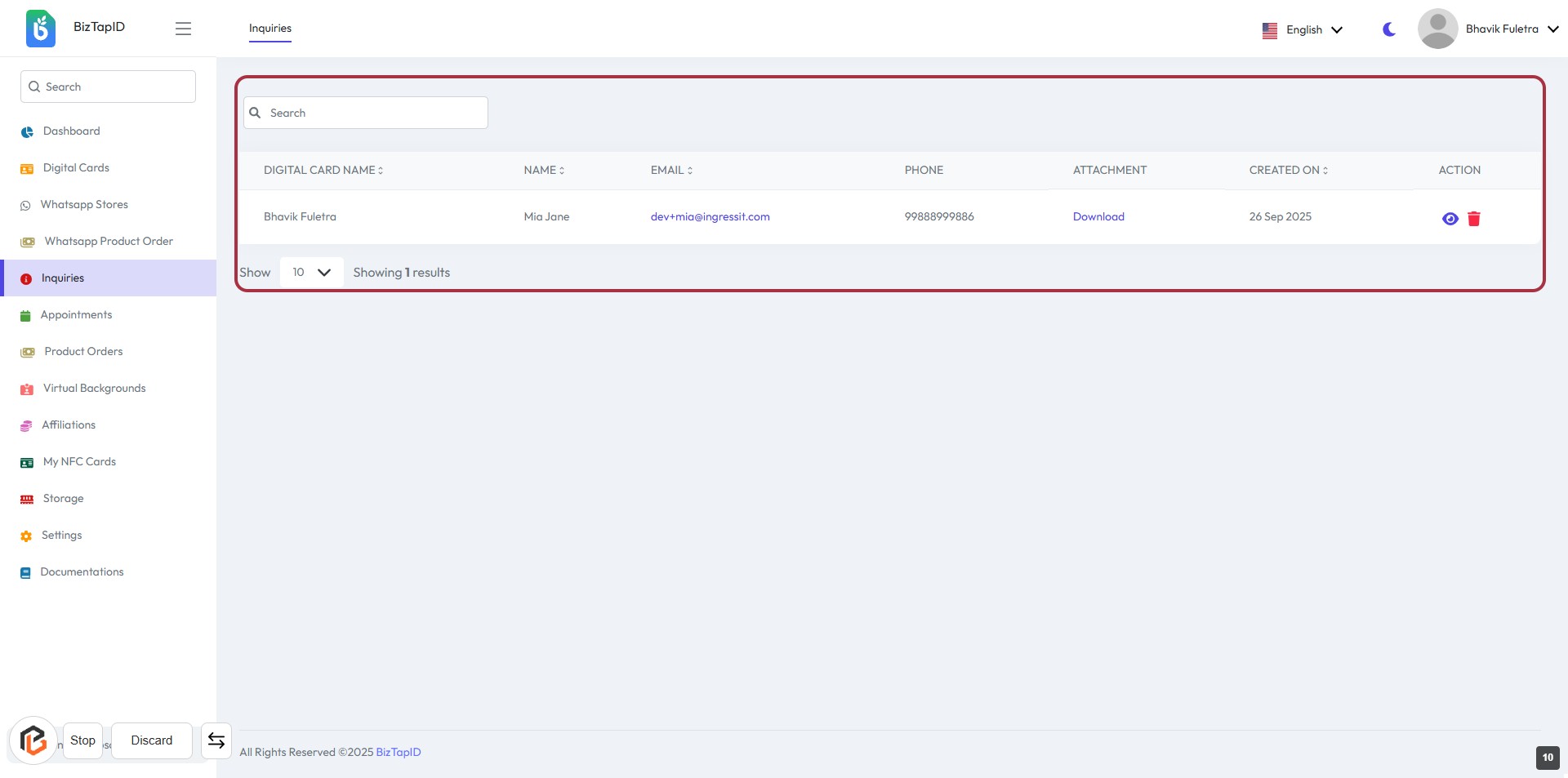Collapse sidebar with hamburger menu icon
The height and width of the screenshot is (778, 1568).
(183, 29)
